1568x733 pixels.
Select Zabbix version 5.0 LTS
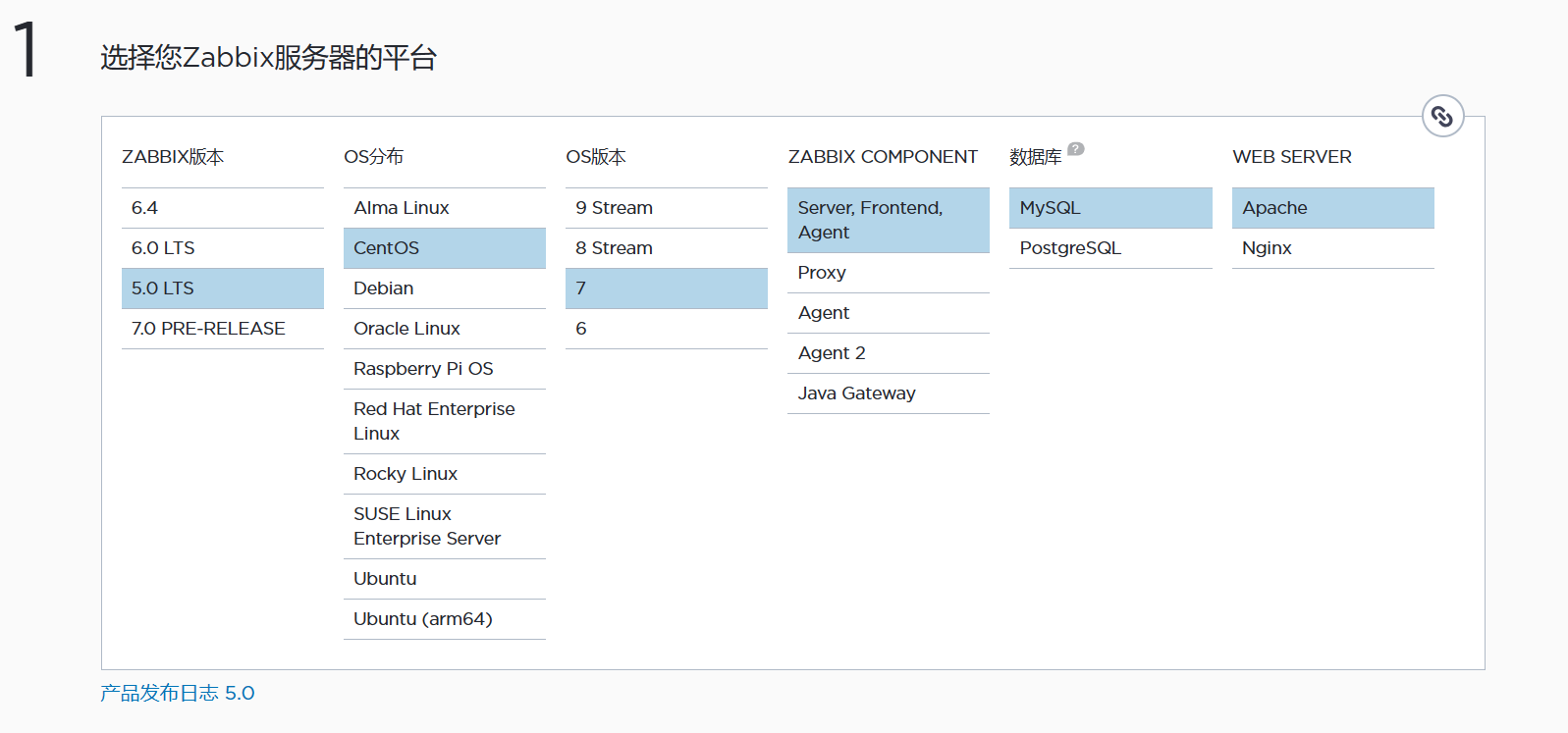tap(223, 288)
